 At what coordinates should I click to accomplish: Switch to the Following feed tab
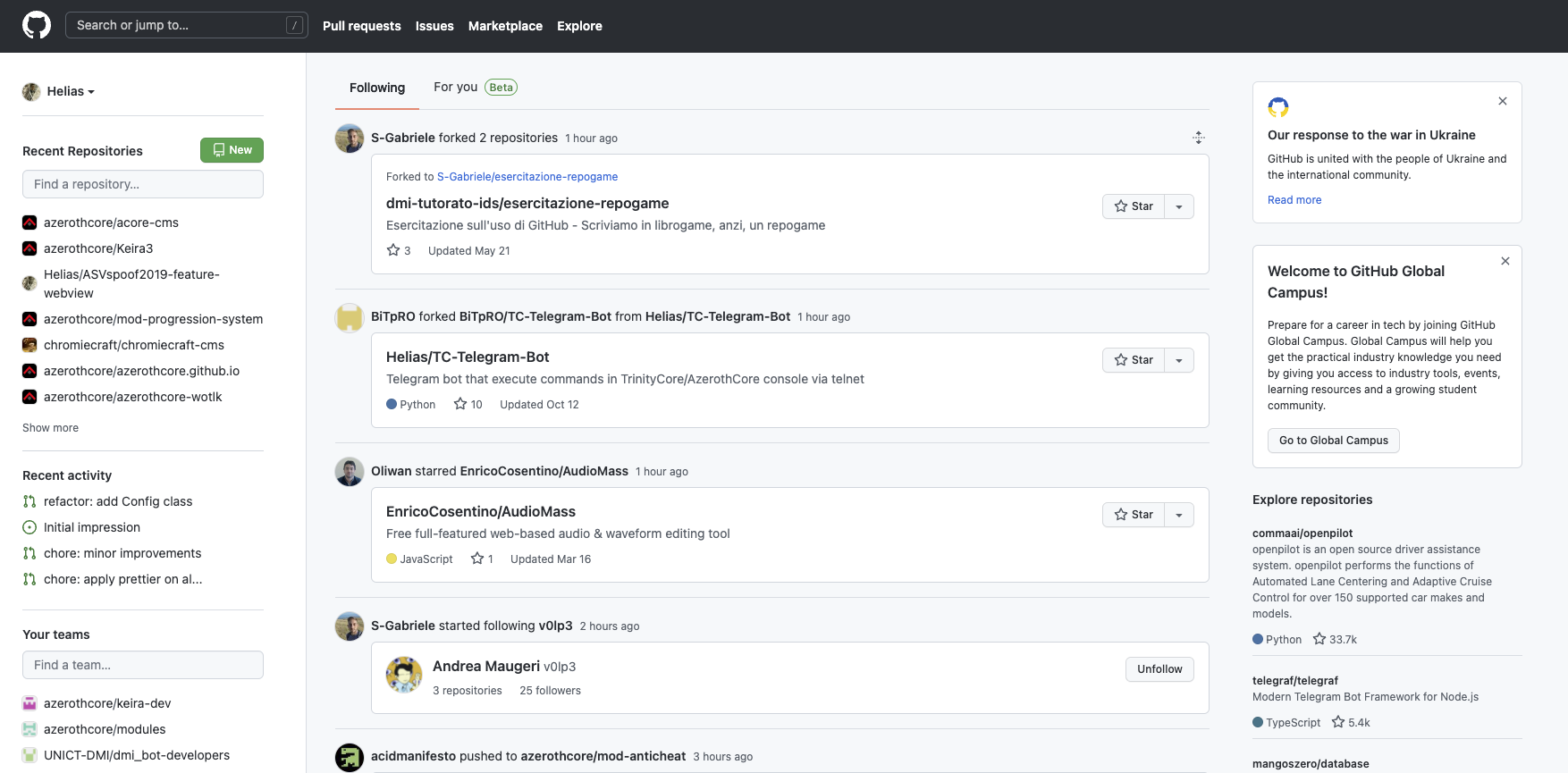pyautogui.click(x=377, y=88)
